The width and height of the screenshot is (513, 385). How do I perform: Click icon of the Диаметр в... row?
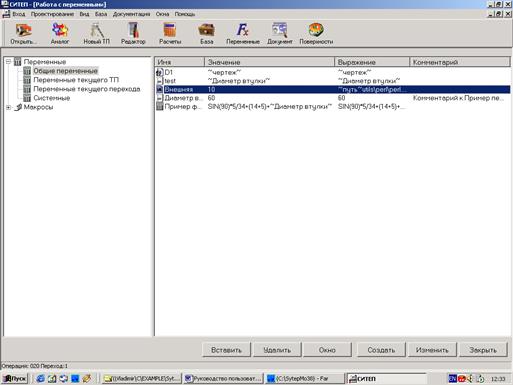160,98
